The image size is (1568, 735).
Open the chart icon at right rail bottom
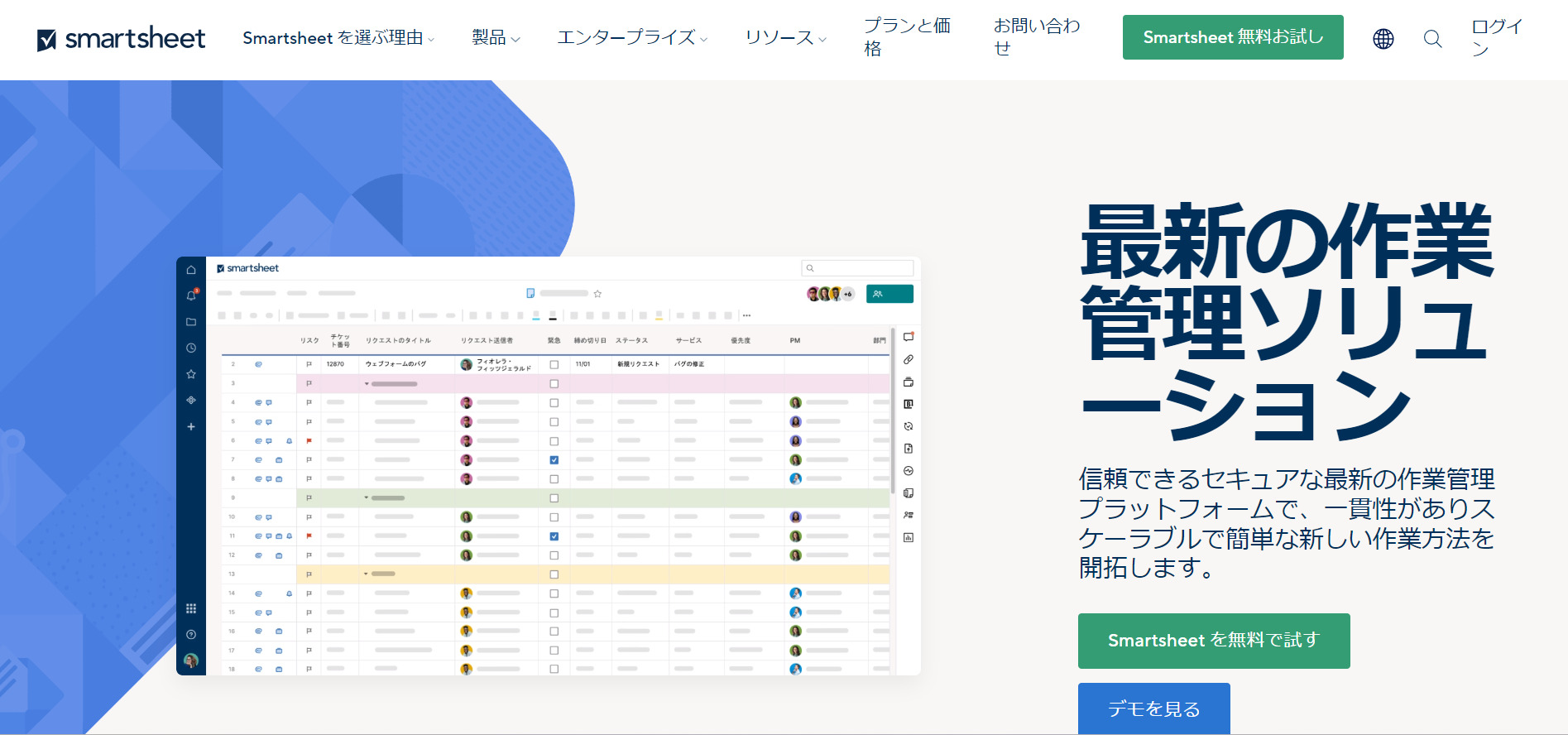coord(909,537)
